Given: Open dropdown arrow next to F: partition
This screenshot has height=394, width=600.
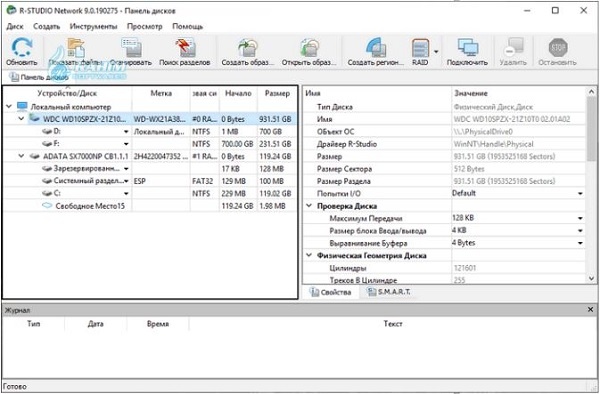Looking at the screenshot, I should [x=126, y=144].
